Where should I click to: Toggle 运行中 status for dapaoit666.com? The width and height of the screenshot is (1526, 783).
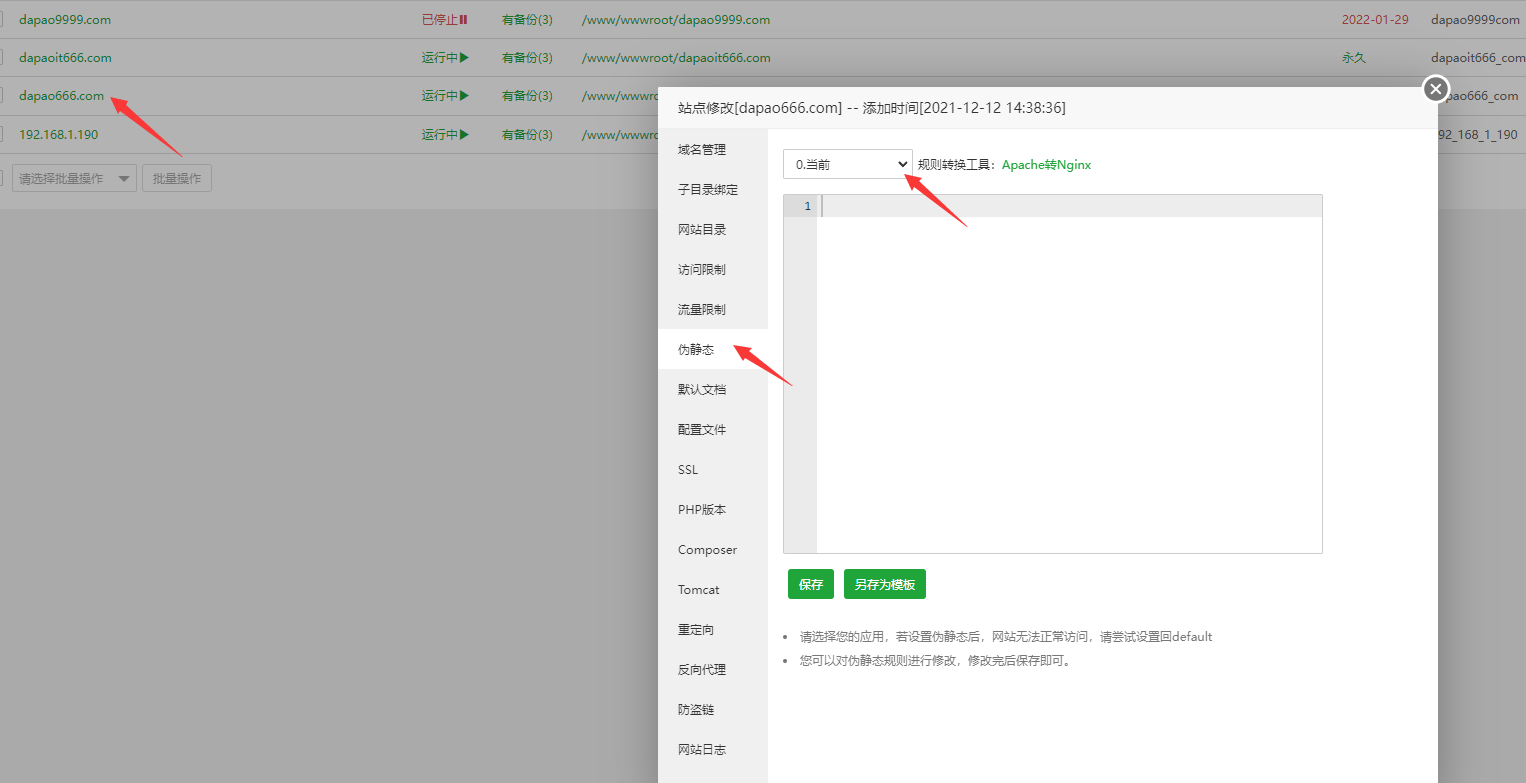[x=445, y=58]
